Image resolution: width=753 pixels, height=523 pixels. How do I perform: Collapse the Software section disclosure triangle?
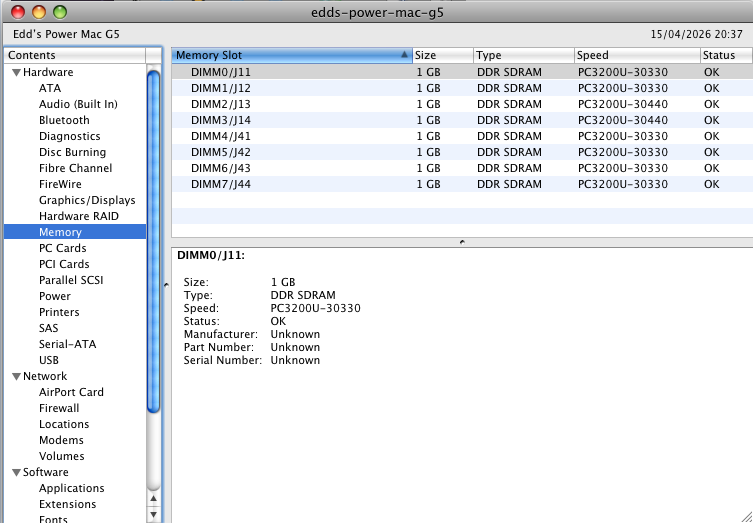coord(16,473)
